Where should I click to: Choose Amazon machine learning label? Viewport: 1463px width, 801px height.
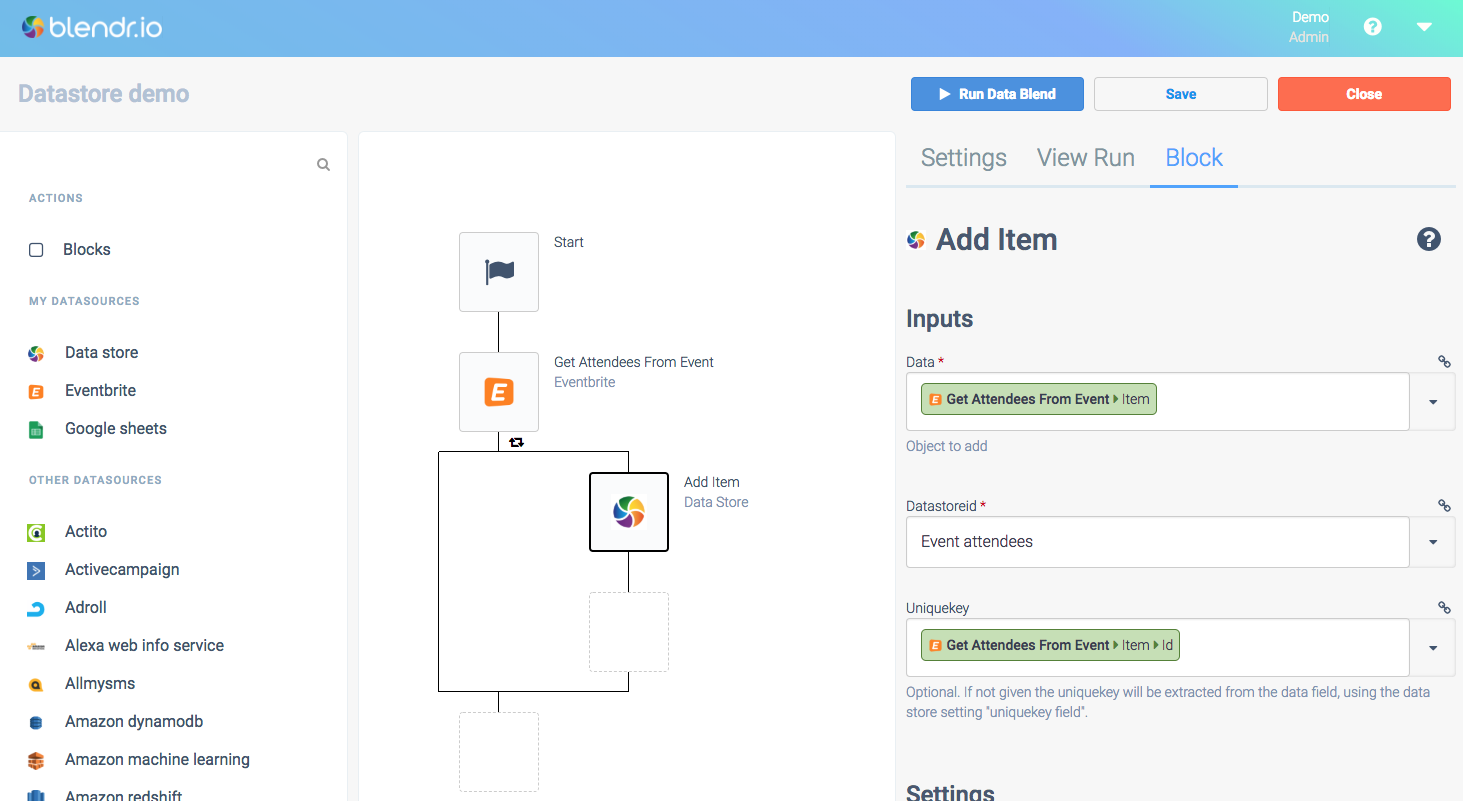157,760
